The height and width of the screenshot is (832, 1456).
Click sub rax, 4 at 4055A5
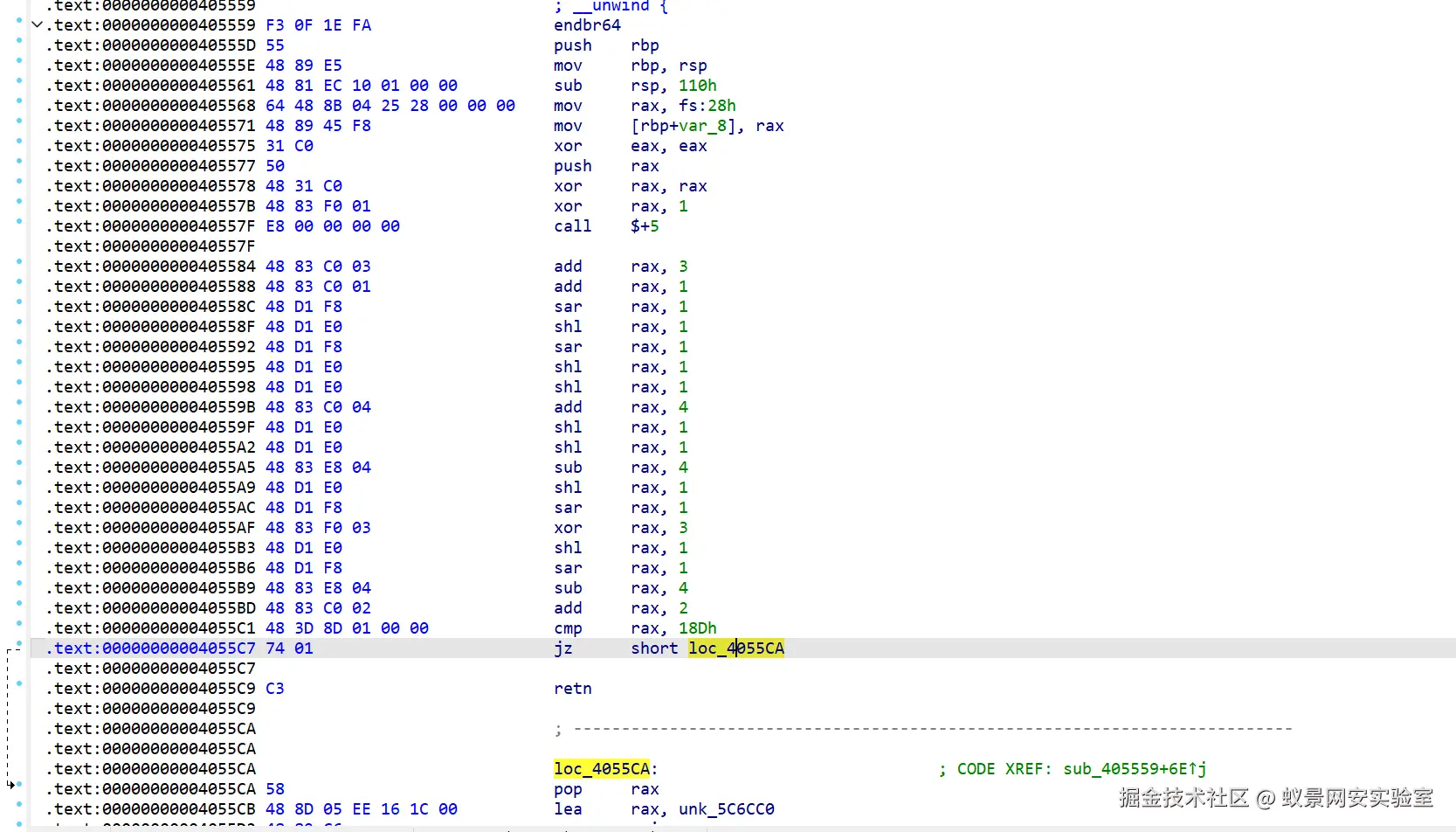621,468
